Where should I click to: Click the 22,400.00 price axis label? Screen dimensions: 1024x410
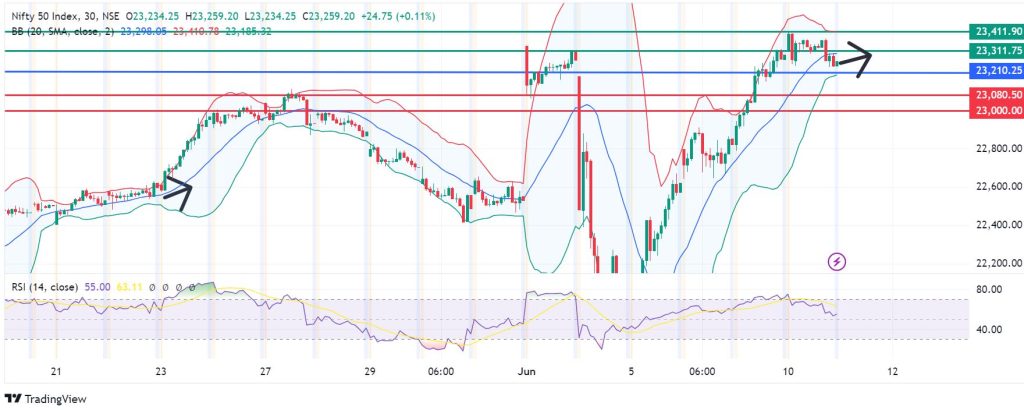997,225
